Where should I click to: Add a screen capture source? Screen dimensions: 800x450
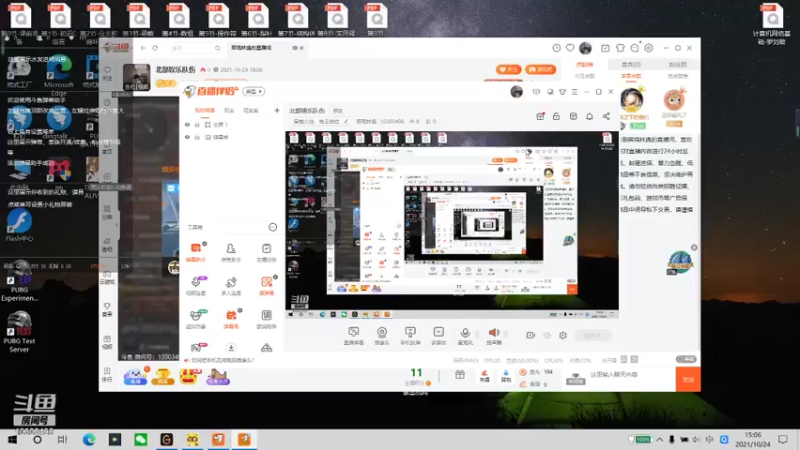(x=354, y=336)
